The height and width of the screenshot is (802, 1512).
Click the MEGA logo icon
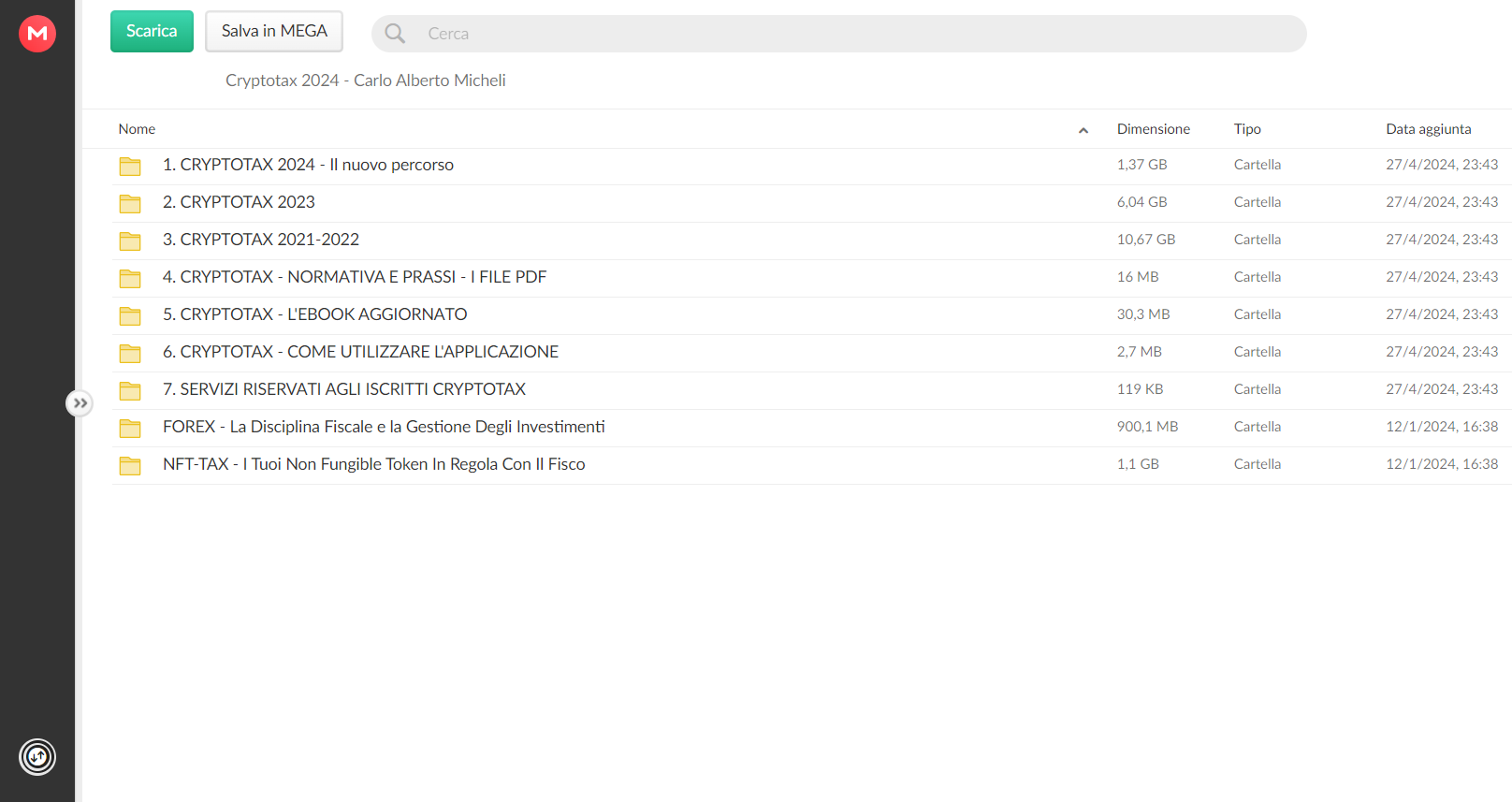37,34
